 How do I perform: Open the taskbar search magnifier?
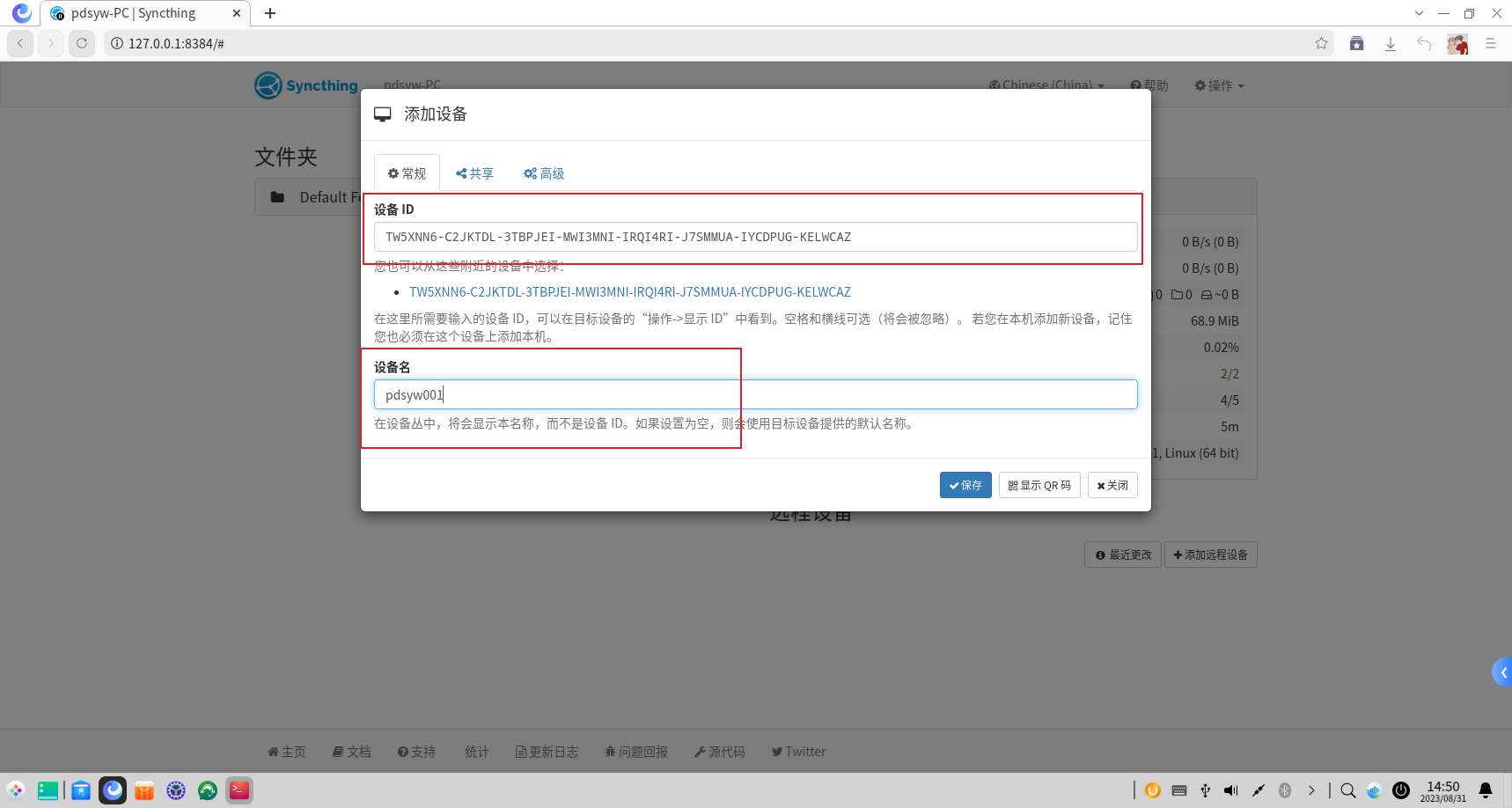[x=1347, y=790]
